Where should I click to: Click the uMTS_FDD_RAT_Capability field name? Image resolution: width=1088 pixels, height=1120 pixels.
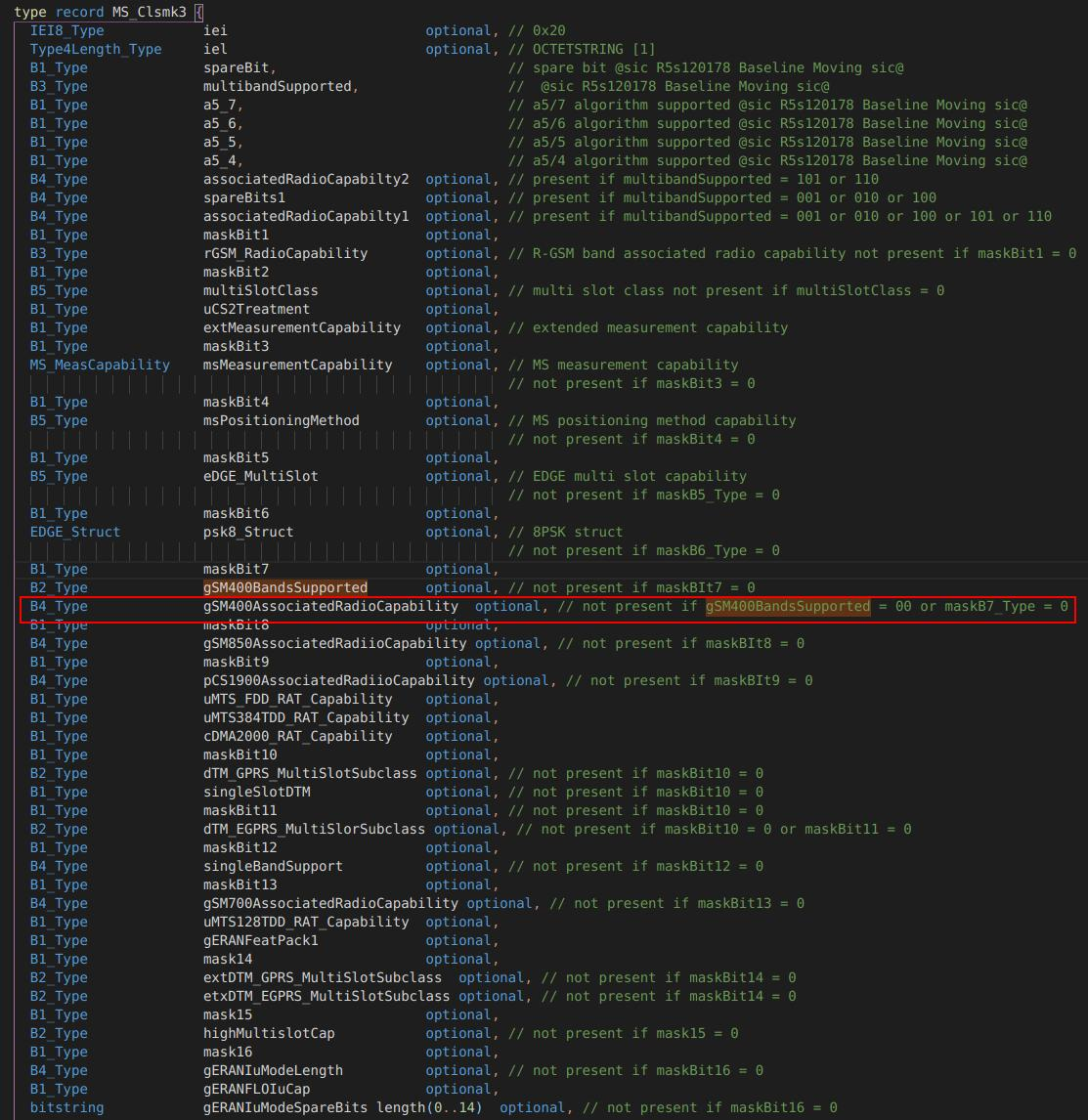297,700
